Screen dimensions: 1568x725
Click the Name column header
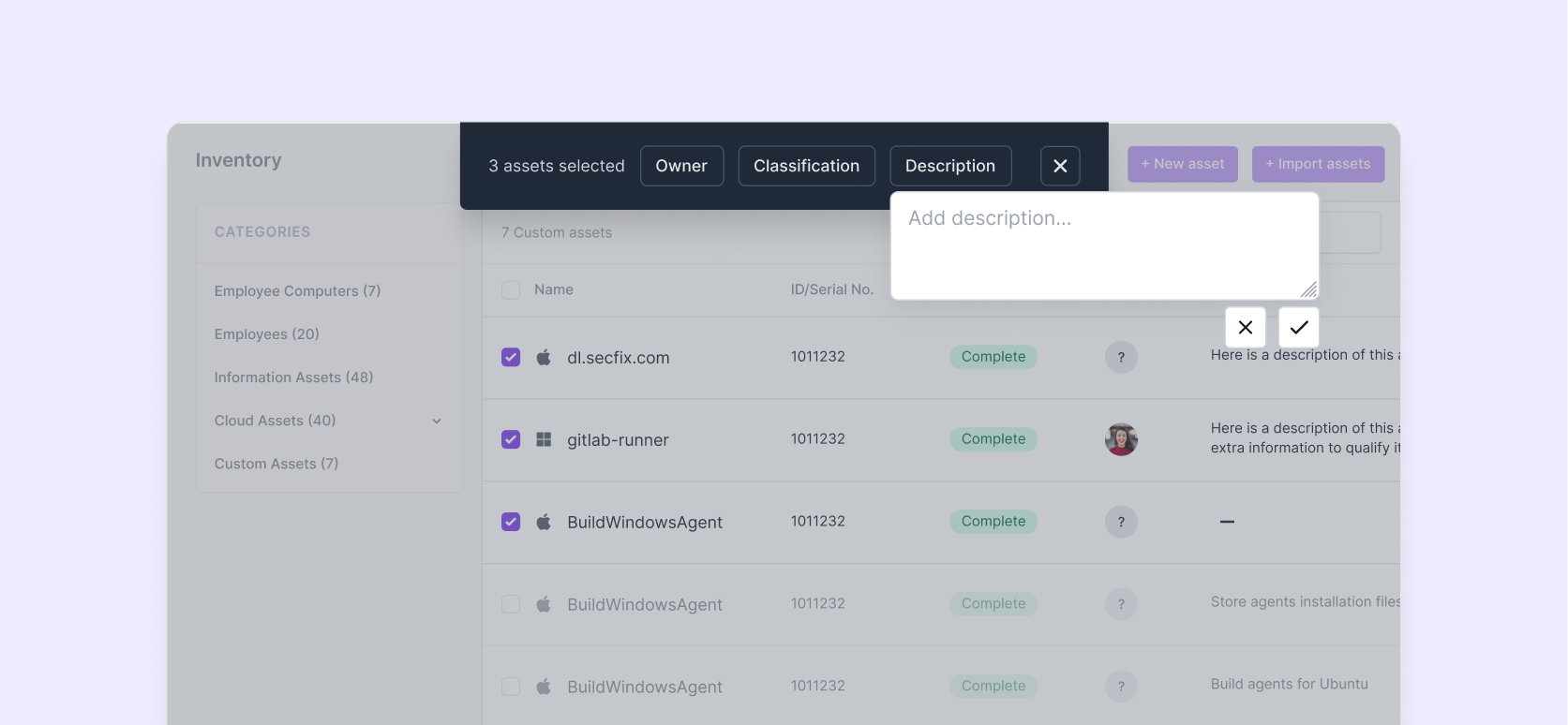(554, 290)
